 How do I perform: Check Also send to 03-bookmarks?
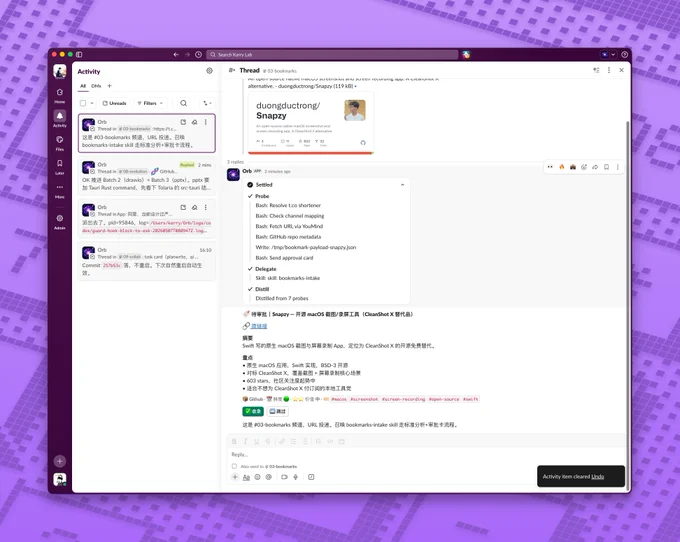pyautogui.click(x=234, y=466)
